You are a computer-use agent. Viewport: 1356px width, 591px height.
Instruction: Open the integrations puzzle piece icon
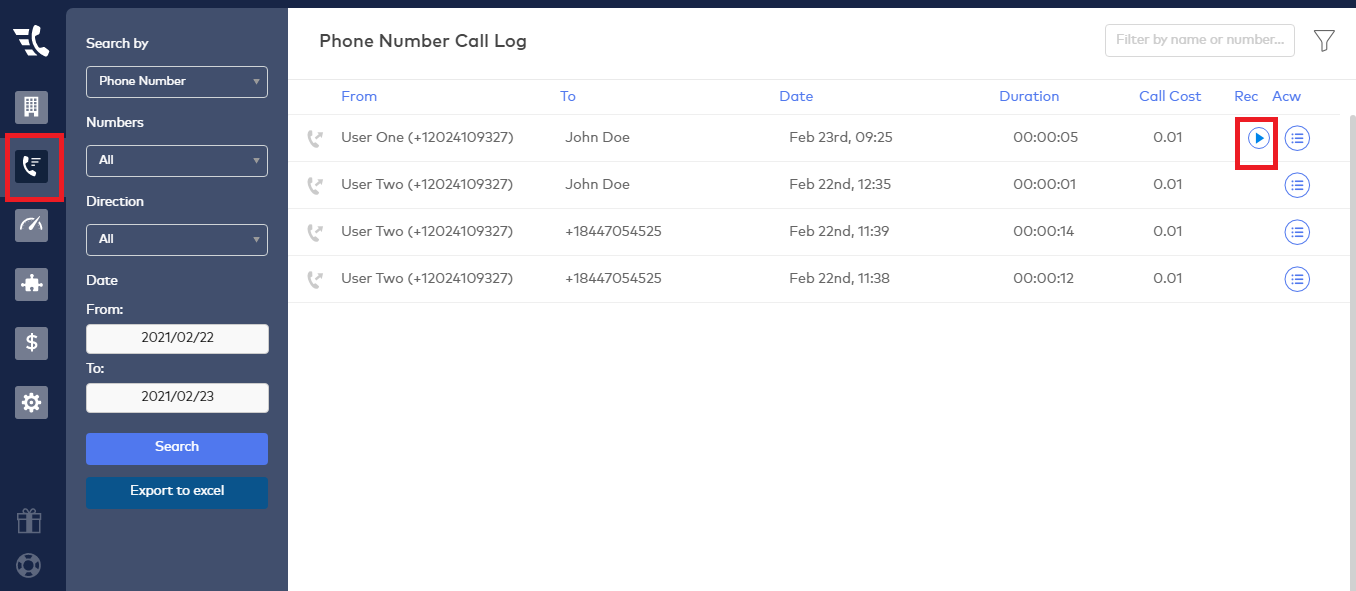(x=31, y=284)
